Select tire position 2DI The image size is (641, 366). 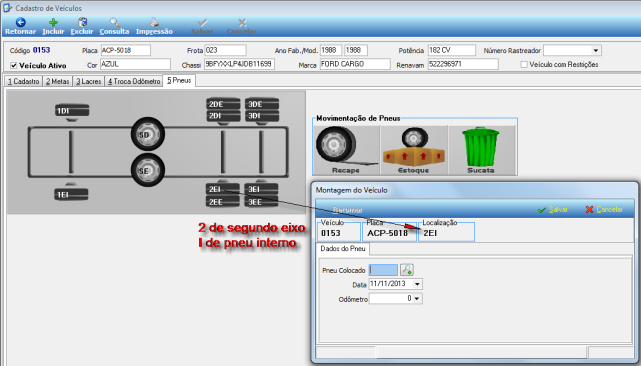(223, 116)
